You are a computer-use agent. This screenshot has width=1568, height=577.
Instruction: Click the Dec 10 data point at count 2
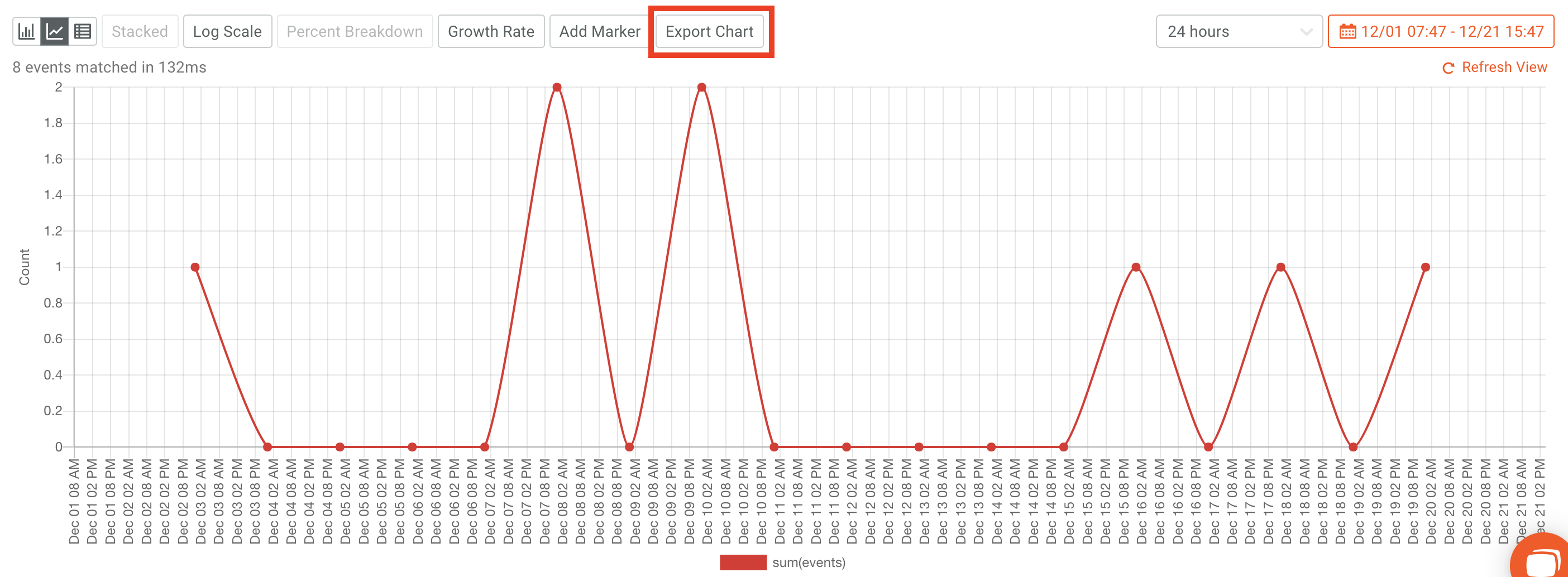pos(701,87)
